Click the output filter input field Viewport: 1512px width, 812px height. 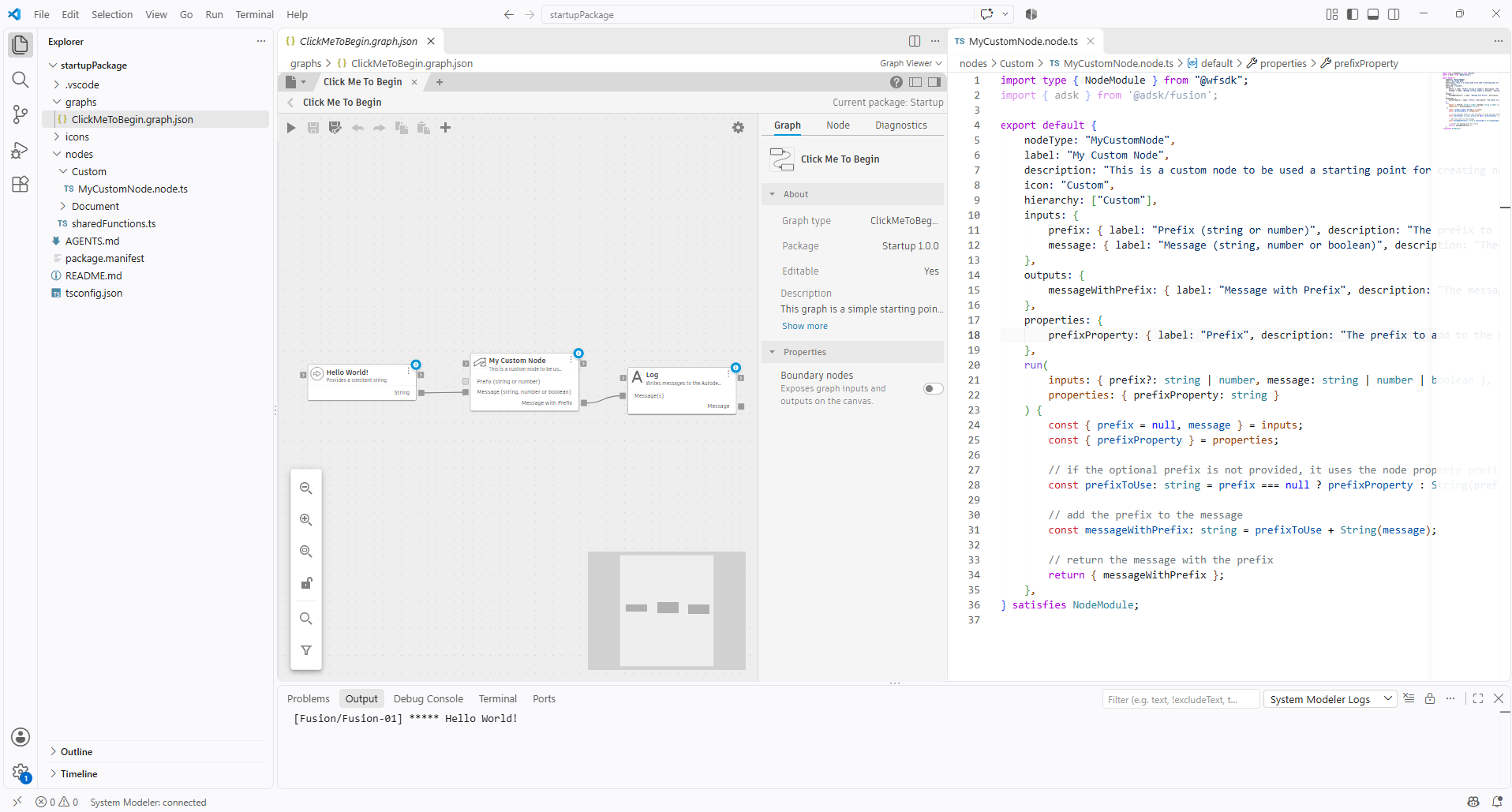coord(1181,699)
